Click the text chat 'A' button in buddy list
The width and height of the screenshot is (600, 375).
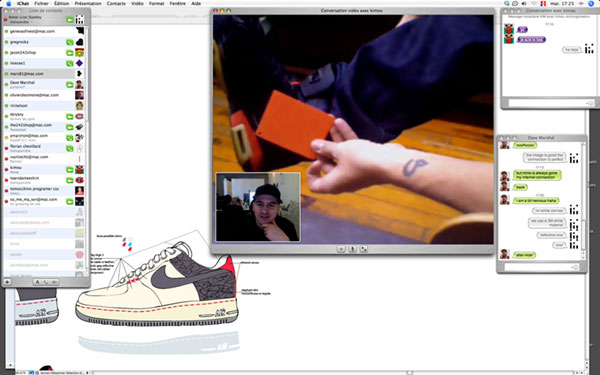click(x=37, y=282)
